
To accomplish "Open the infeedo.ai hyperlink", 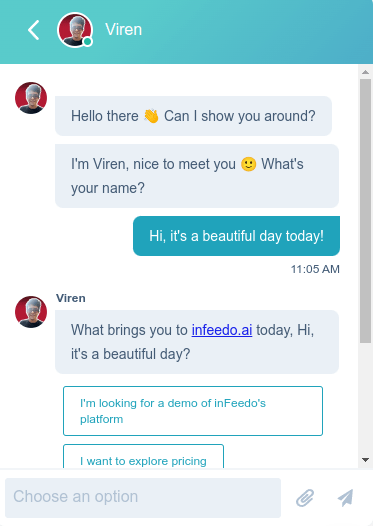I will [x=222, y=330].
